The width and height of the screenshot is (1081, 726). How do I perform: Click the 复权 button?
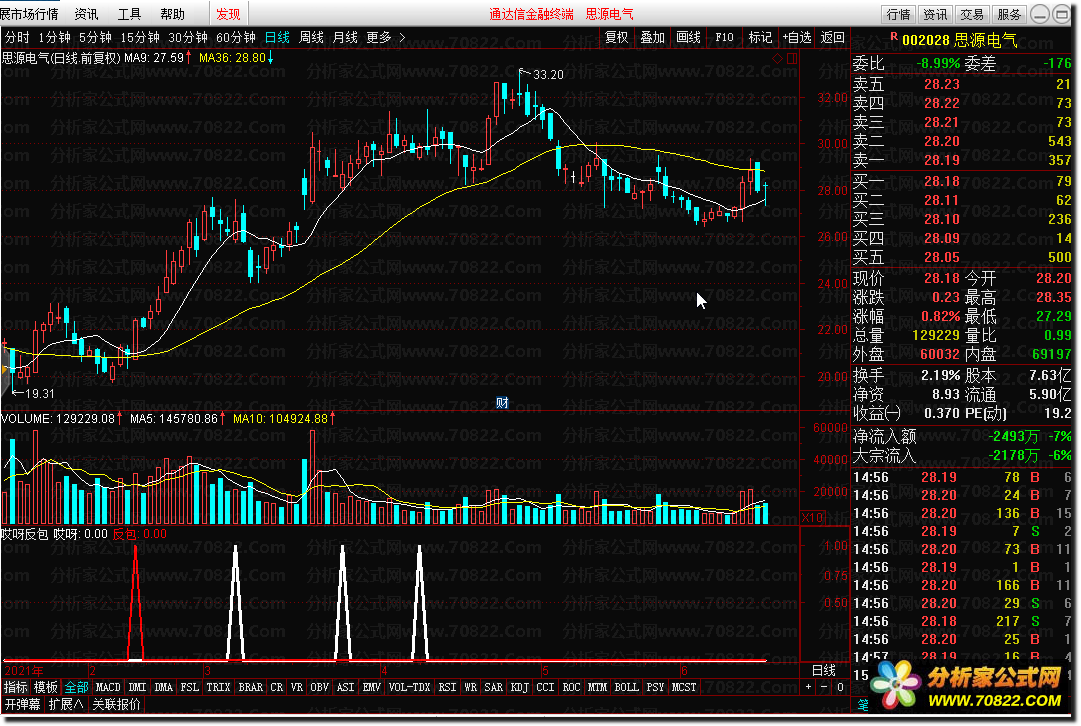pos(617,37)
